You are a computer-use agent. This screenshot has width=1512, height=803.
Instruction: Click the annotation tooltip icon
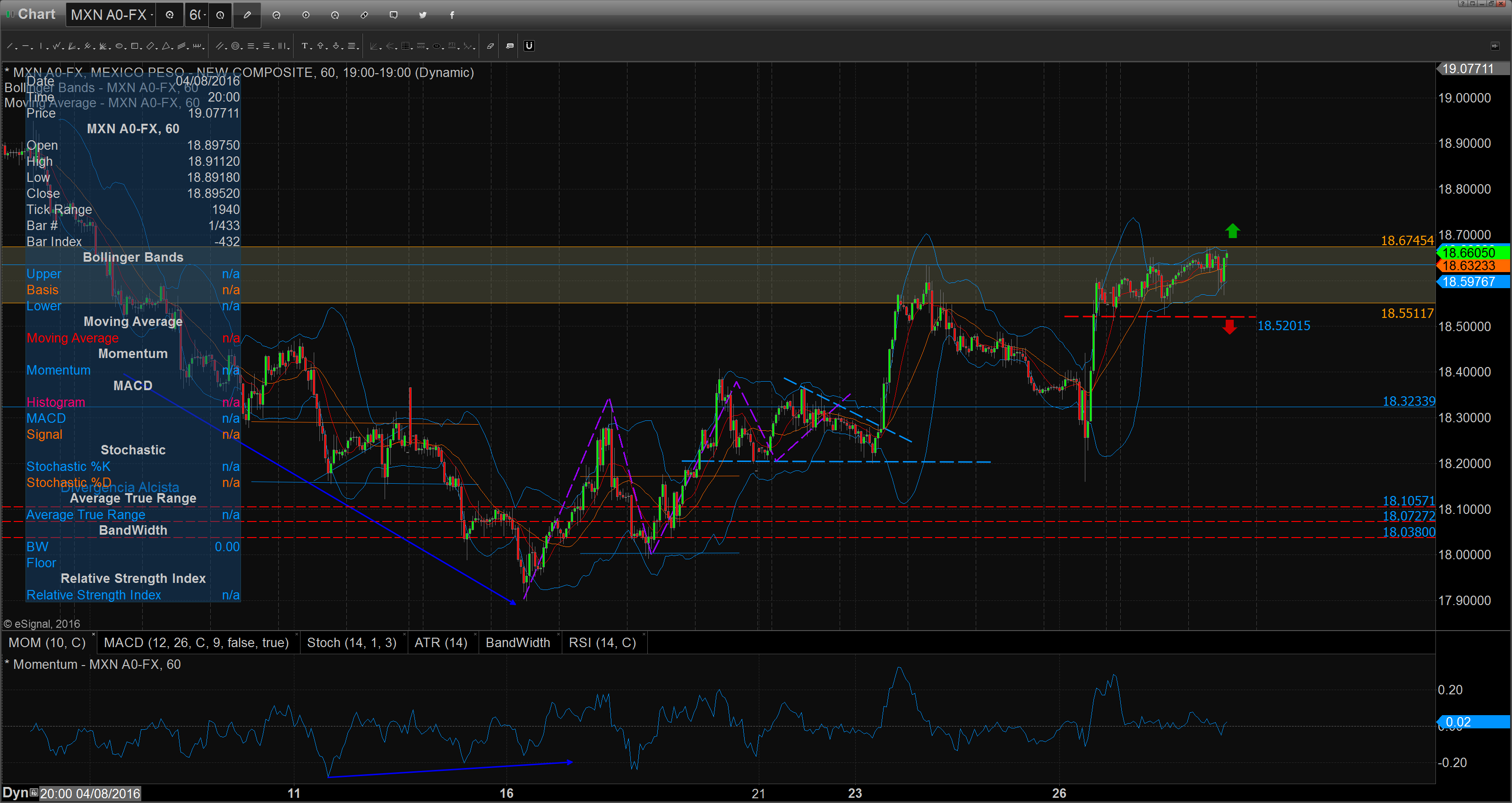pos(510,46)
